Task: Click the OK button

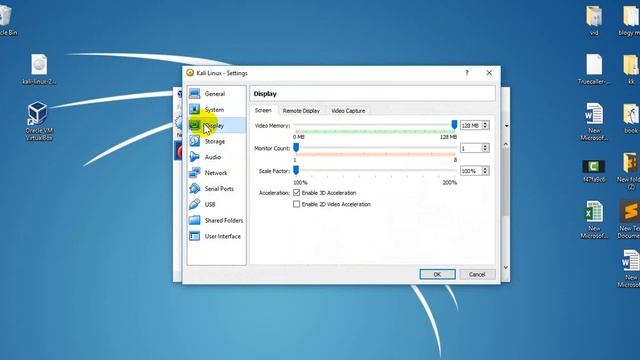Action: pos(437,274)
